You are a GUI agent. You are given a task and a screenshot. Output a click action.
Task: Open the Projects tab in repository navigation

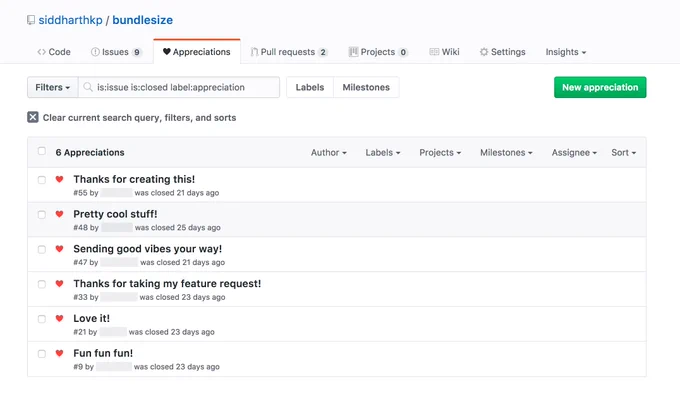point(378,52)
